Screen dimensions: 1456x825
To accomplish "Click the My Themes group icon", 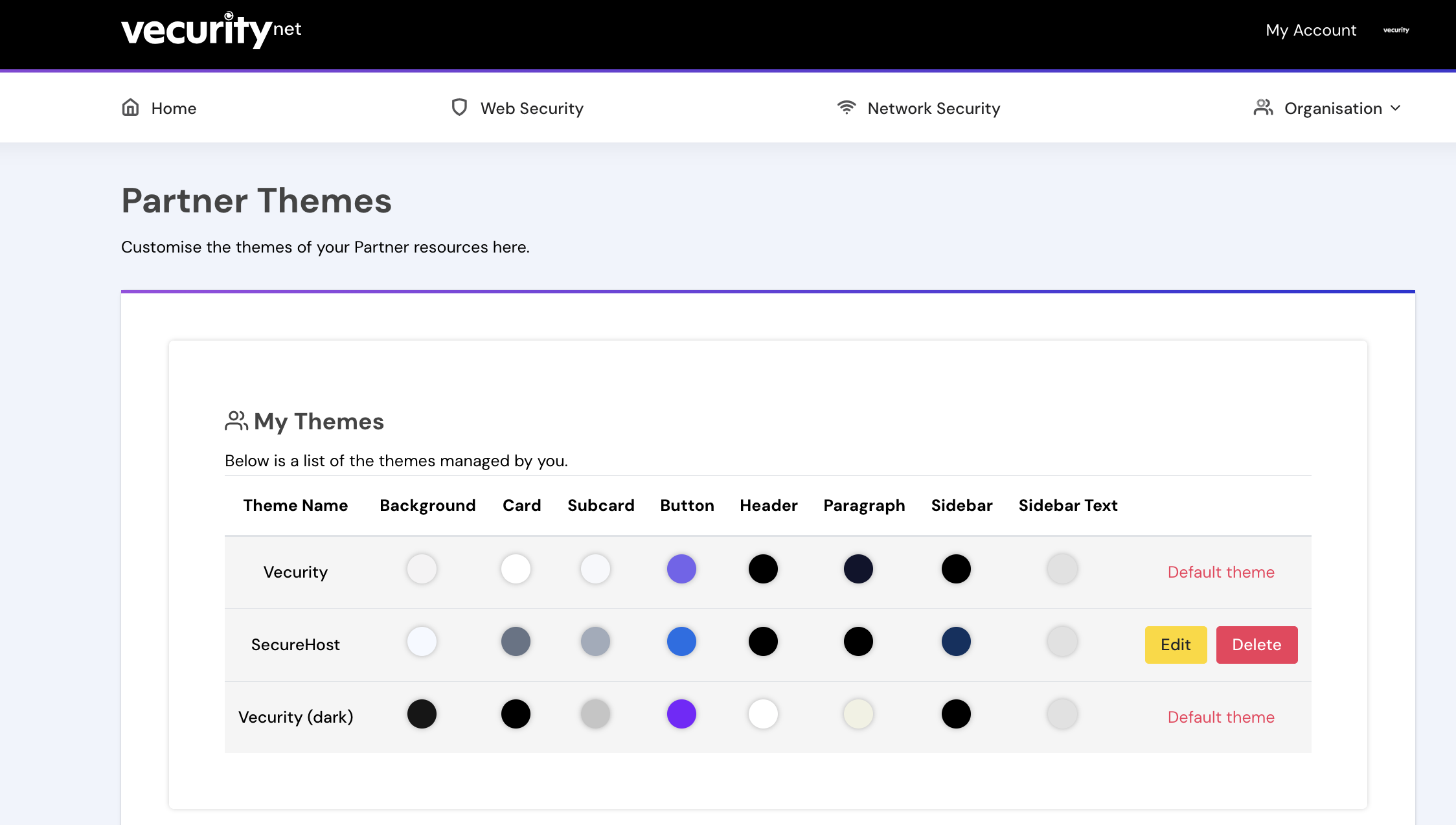I will (x=236, y=421).
